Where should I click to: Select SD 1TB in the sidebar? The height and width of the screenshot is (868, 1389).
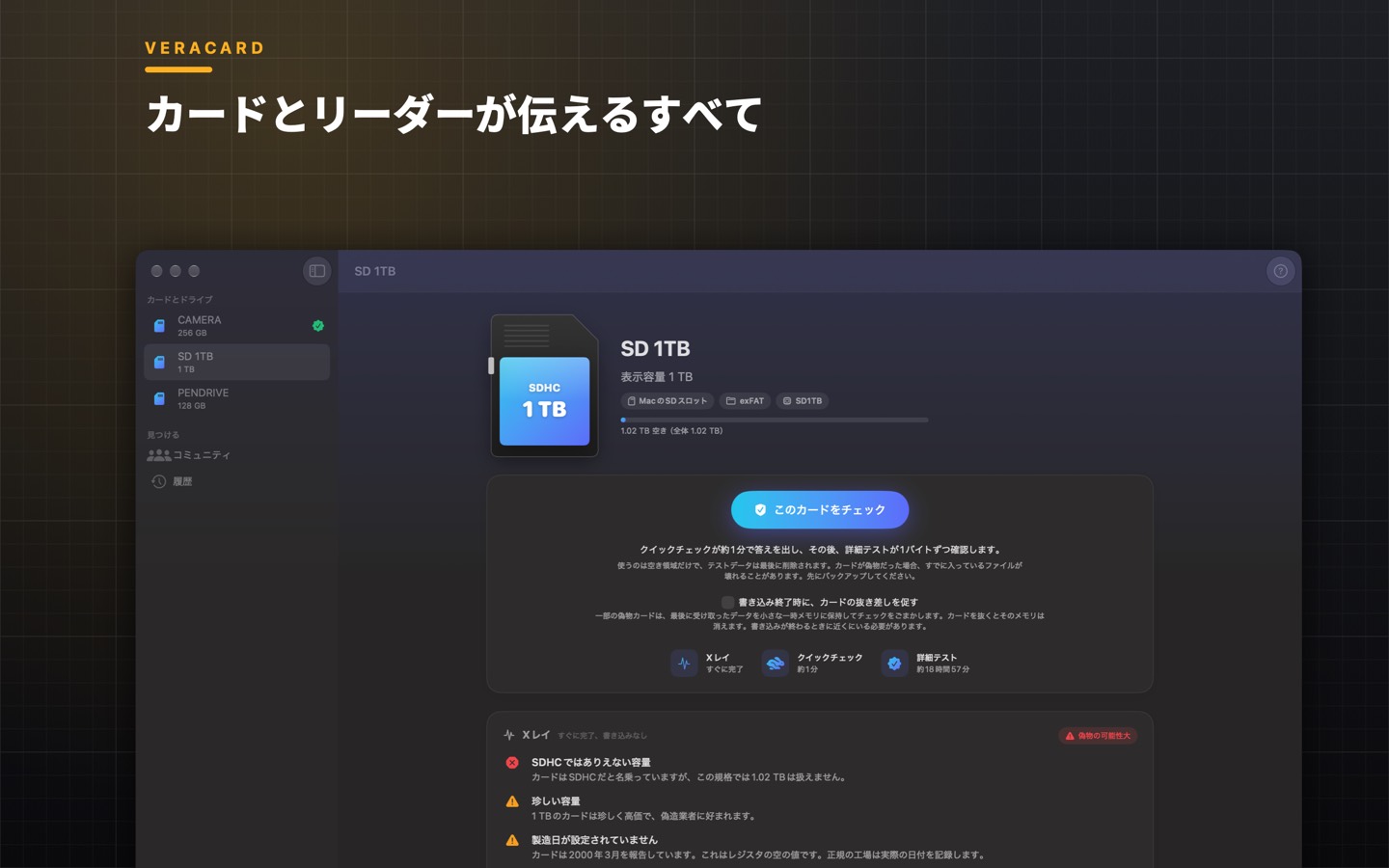coord(236,363)
